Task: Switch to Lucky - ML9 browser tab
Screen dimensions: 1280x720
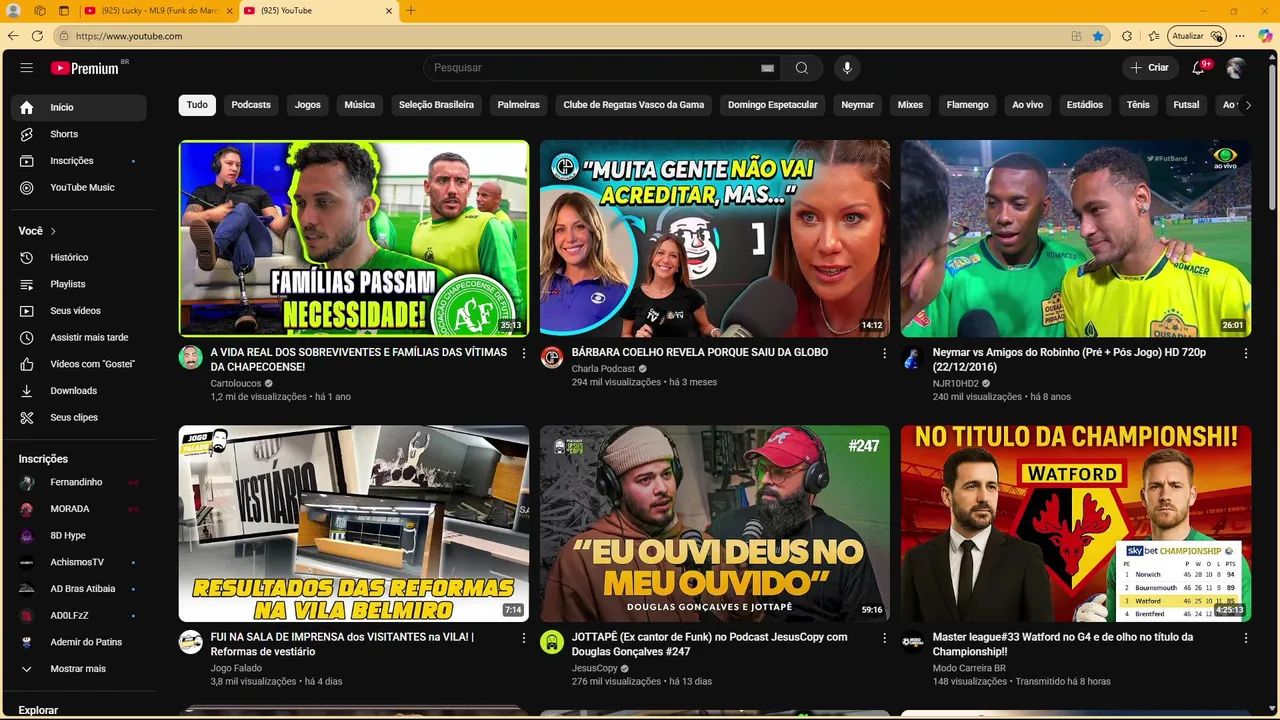Action: point(157,11)
